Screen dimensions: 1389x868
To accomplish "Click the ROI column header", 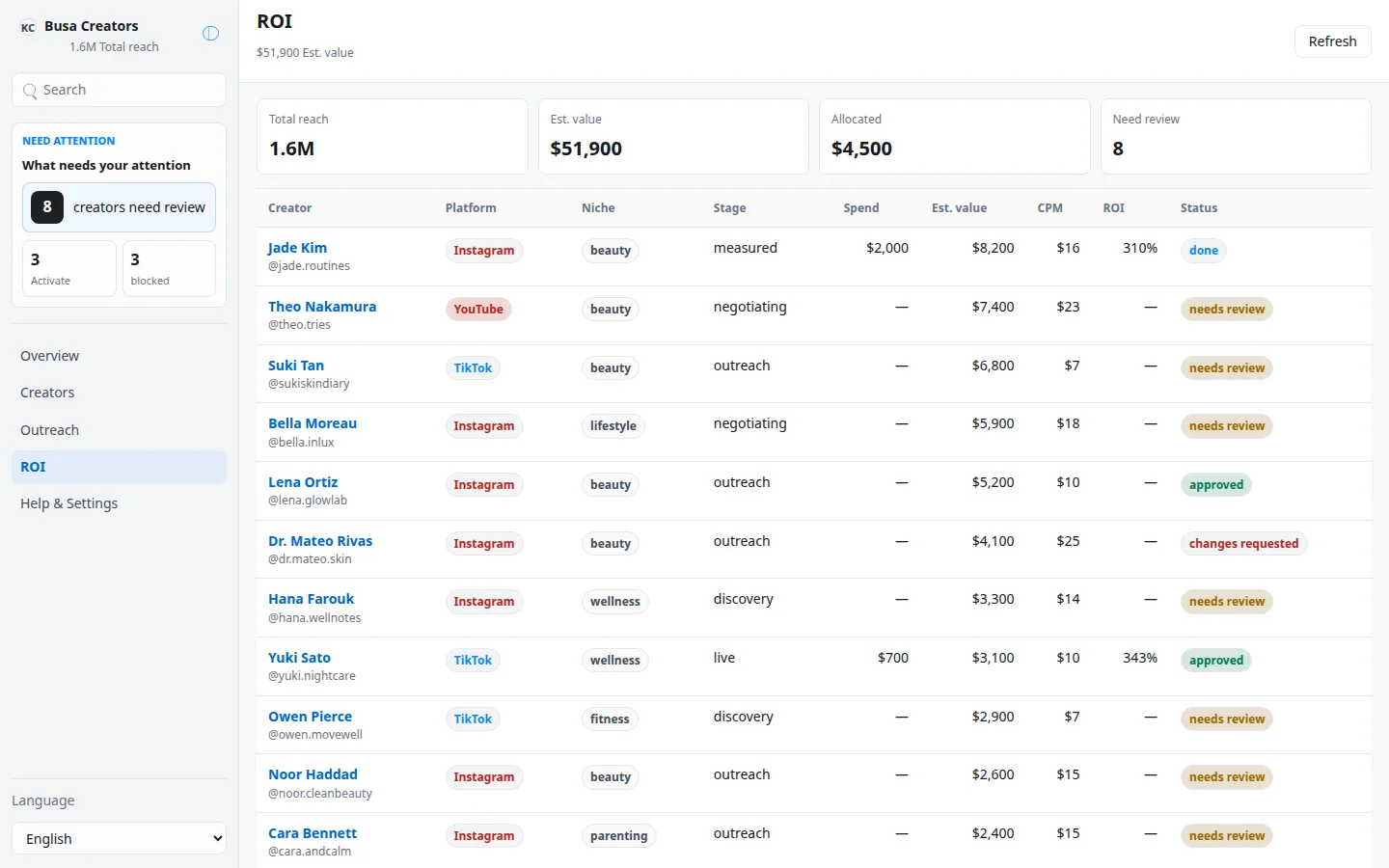I will (1113, 208).
